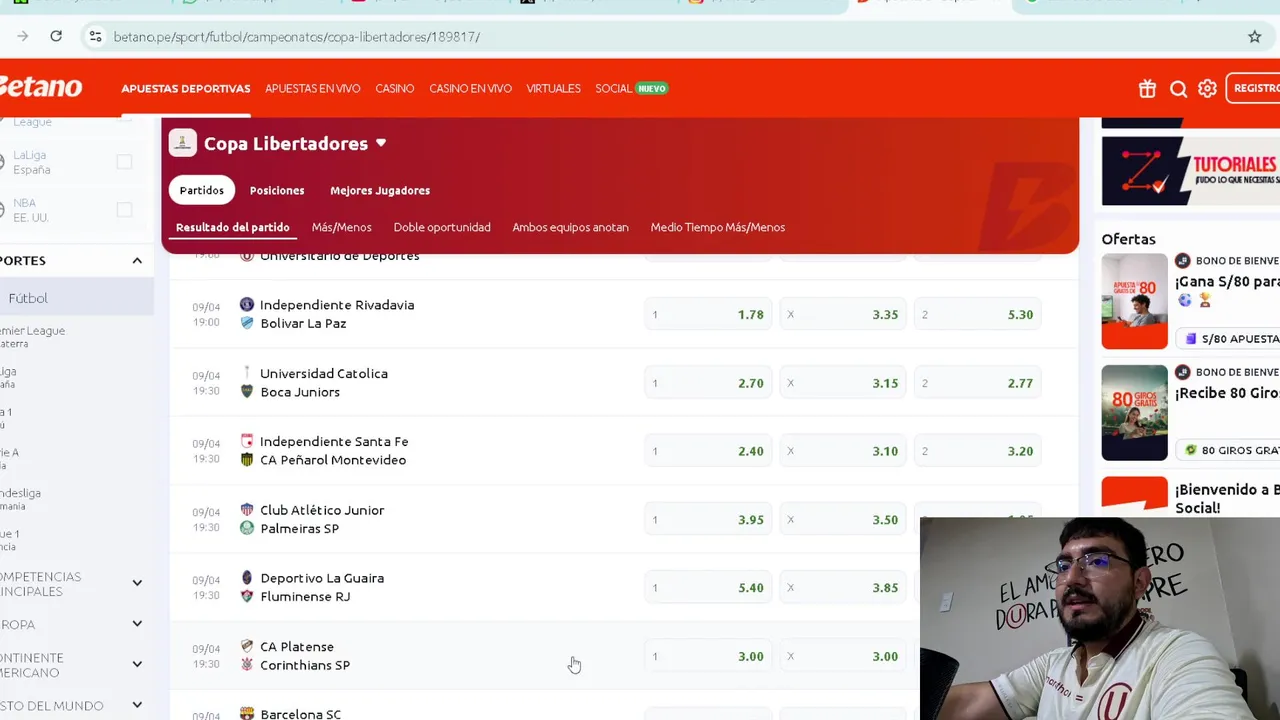The width and height of the screenshot is (1280, 720).
Task: Open Virtuales menu item
Action: click(x=553, y=89)
